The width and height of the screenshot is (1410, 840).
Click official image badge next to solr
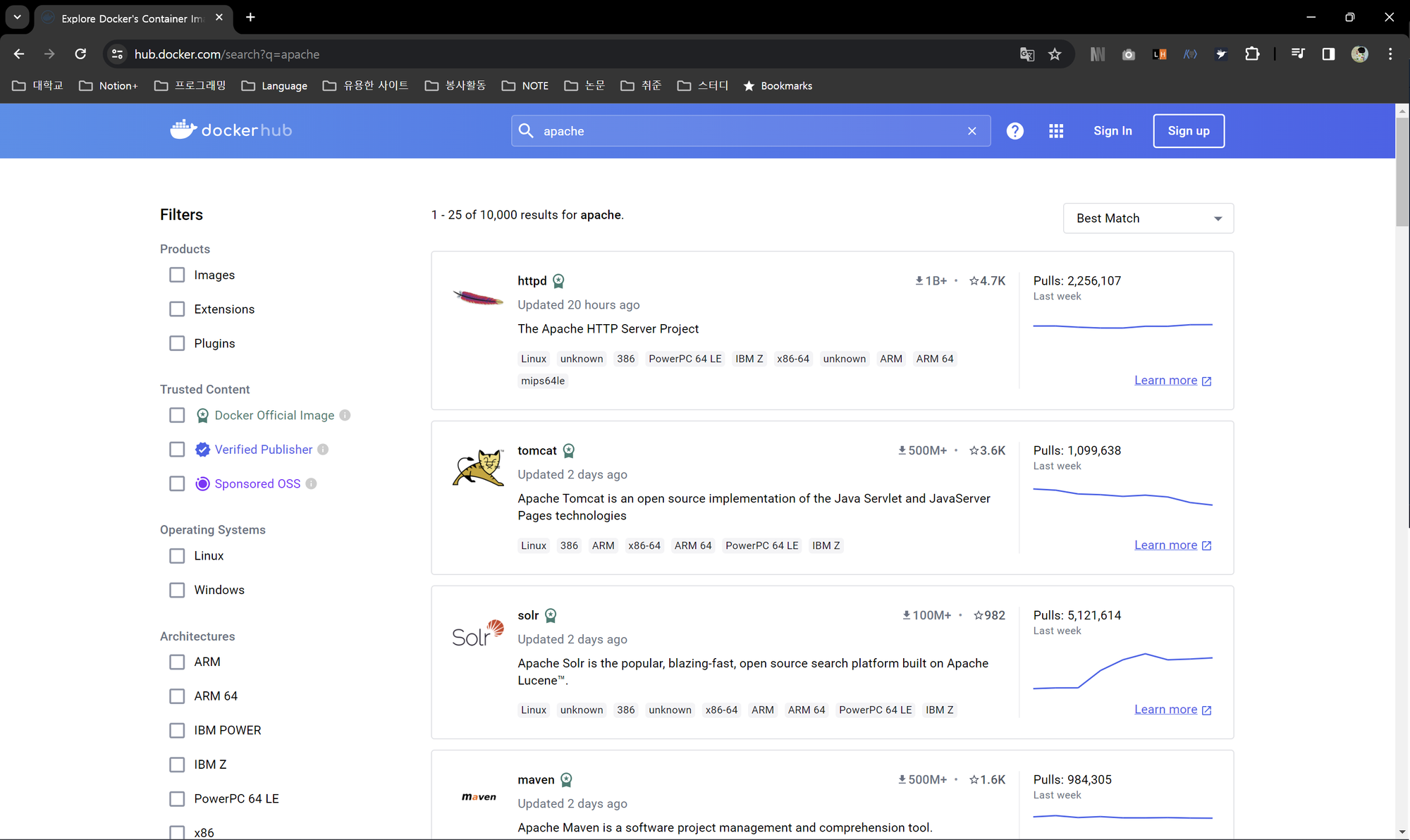(x=551, y=616)
